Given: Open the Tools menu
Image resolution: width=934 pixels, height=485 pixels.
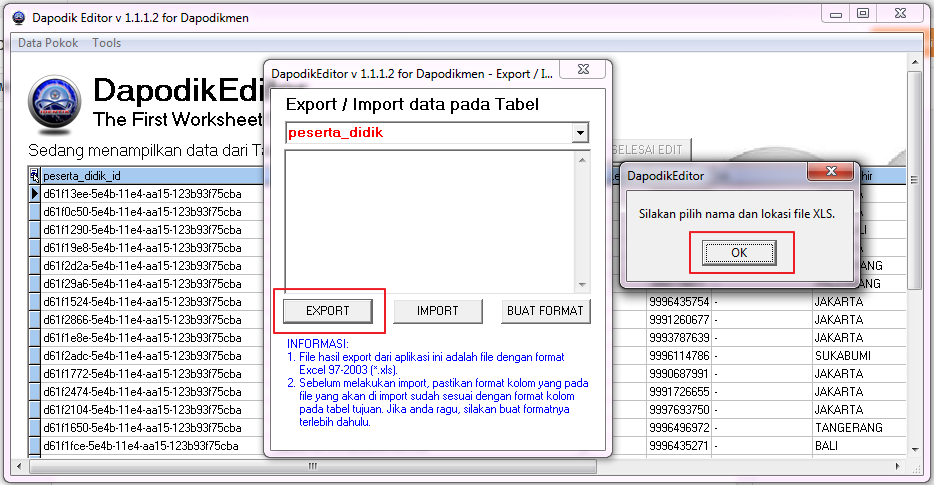Looking at the screenshot, I should pyautogui.click(x=107, y=43).
